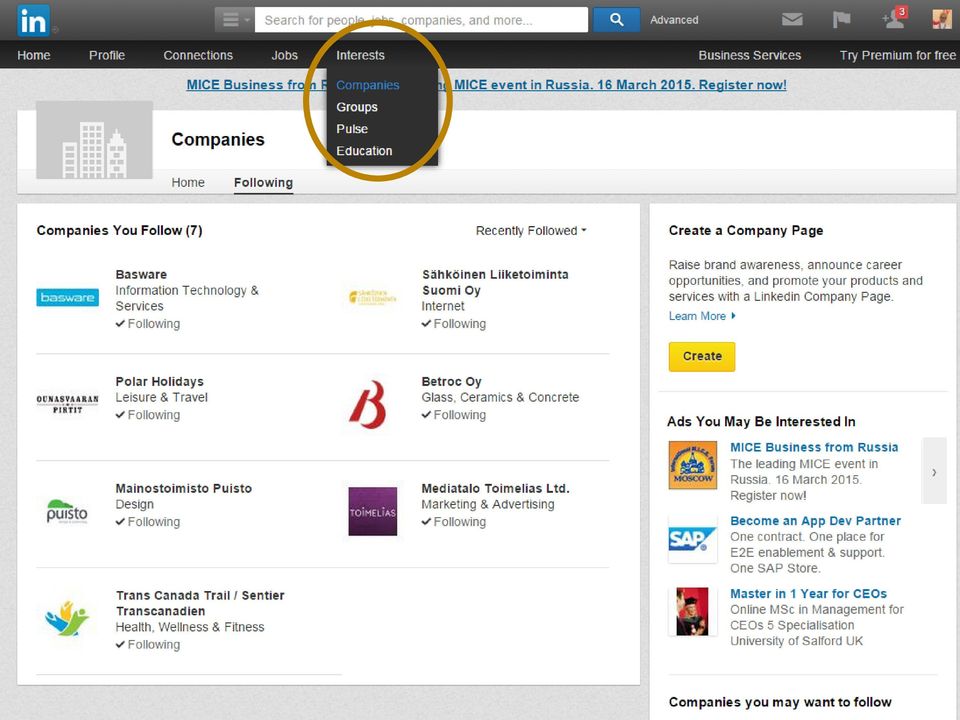Open the Basware company name link
960x720 pixels.
141,274
